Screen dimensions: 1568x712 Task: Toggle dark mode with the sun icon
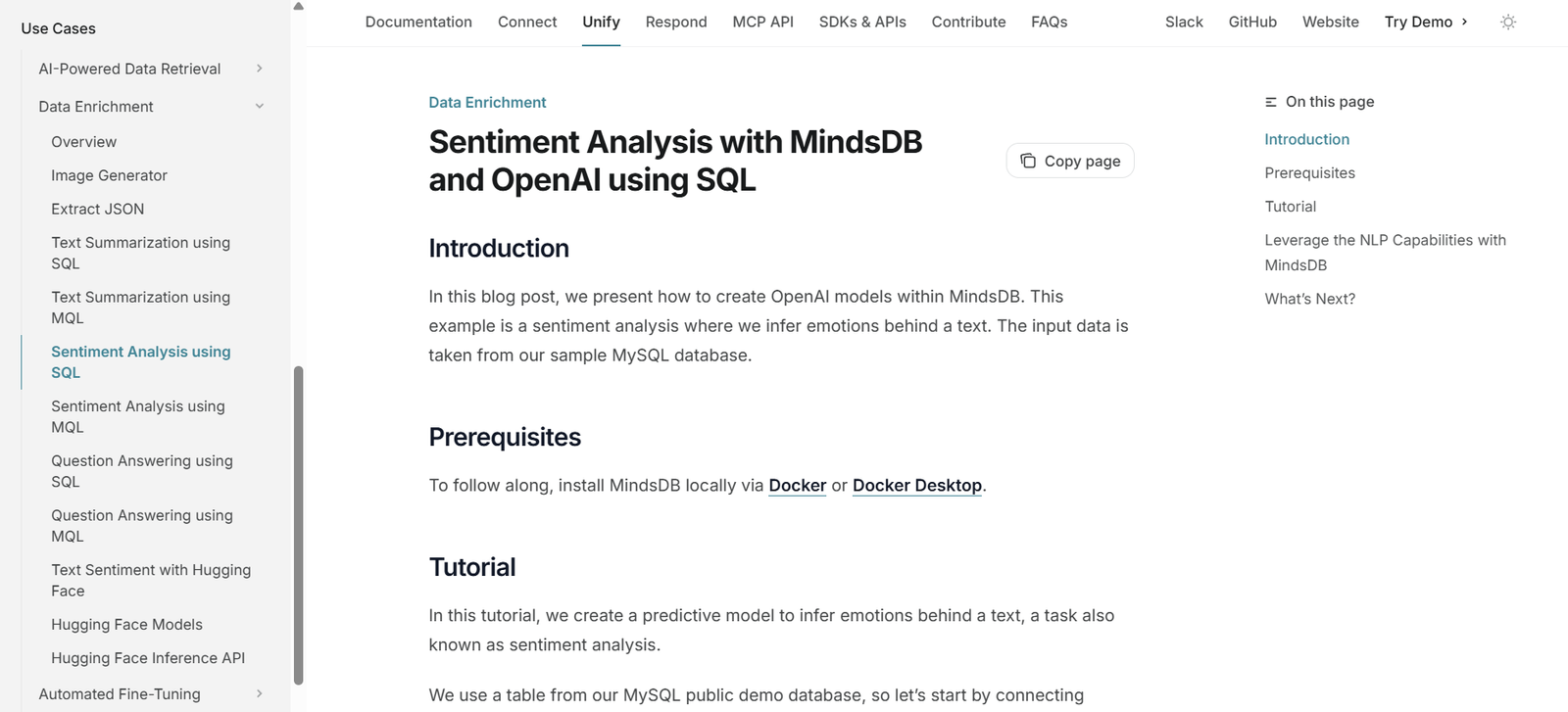[1507, 21]
